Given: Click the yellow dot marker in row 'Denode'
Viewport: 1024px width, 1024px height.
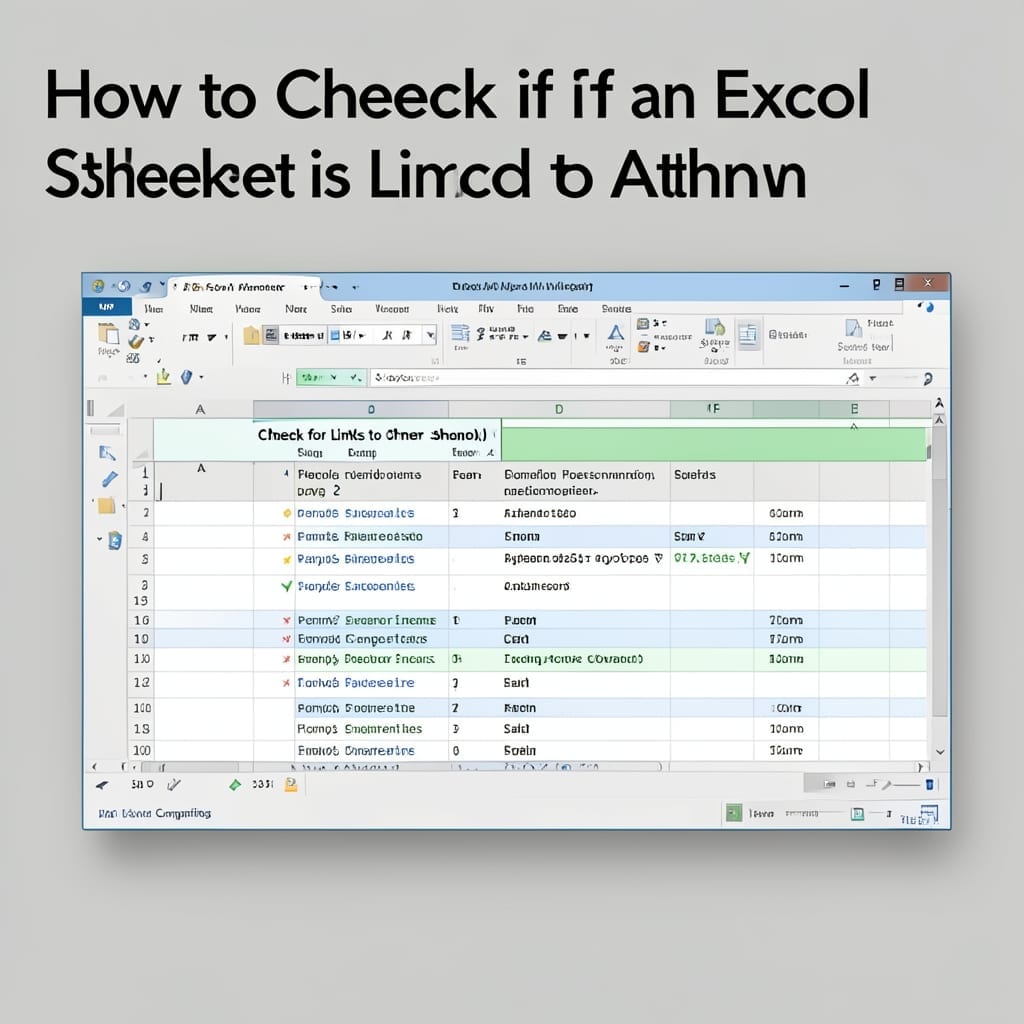Looking at the screenshot, I should tap(287, 513).
